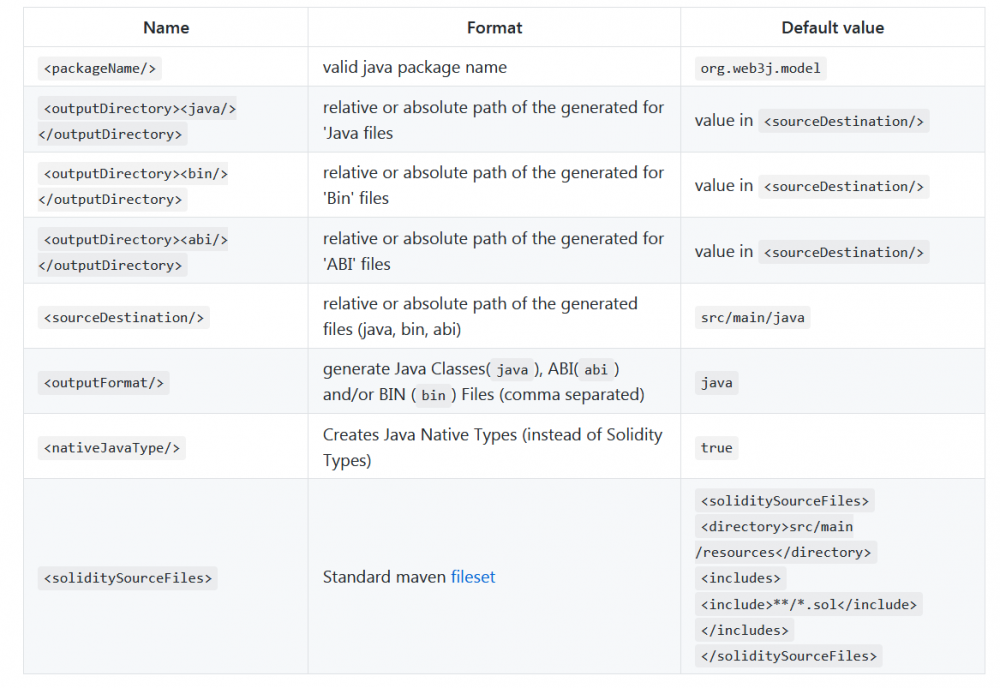This screenshot has width=1000, height=688.
Task: Select the <packageName/> code tag
Action: pos(100,68)
